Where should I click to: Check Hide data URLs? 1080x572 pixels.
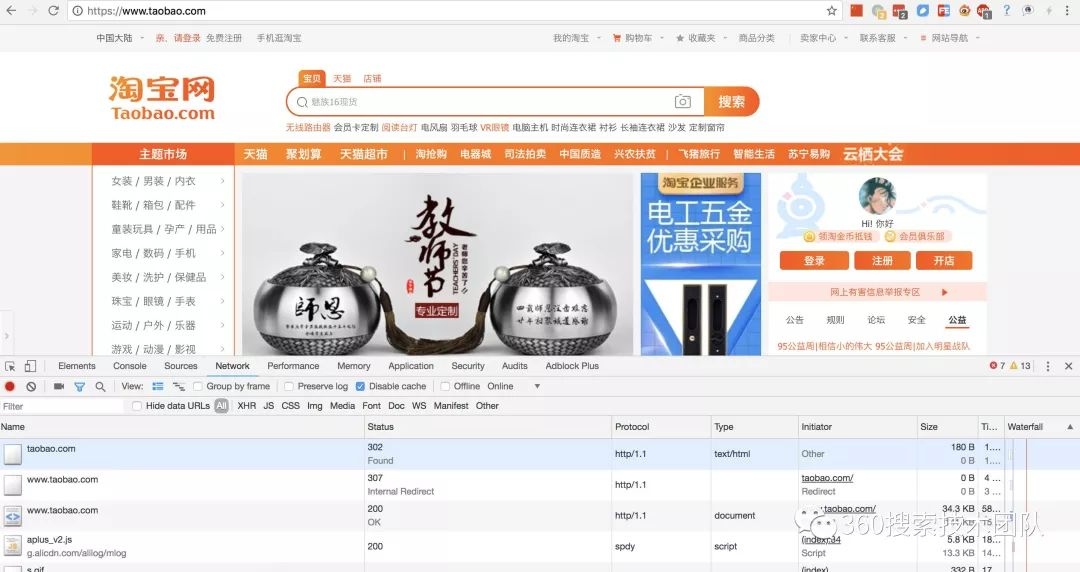(x=137, y=406)
